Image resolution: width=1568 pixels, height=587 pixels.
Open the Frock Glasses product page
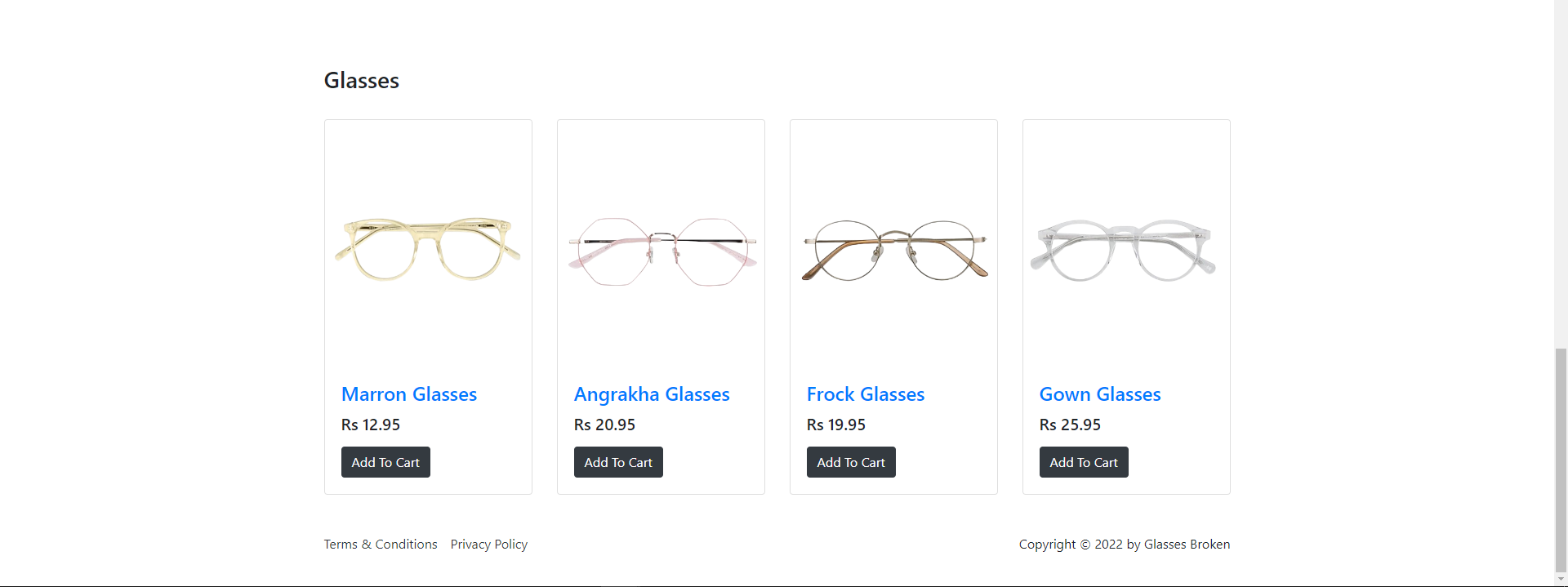click(865, 394)
